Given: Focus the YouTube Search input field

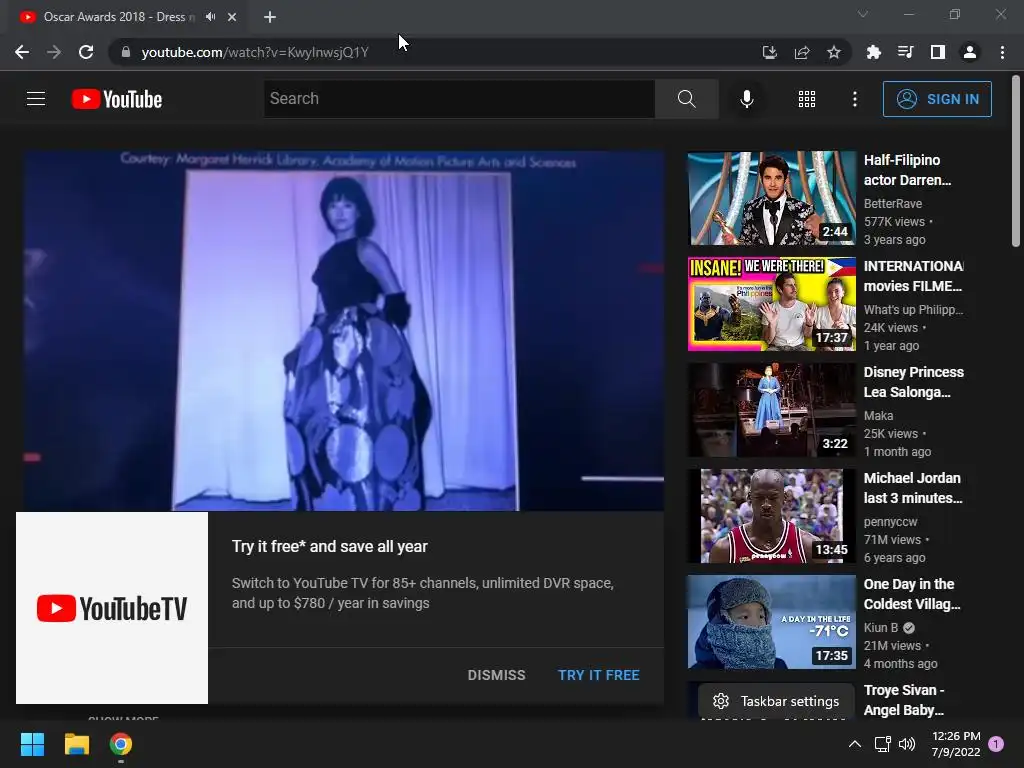Looking at the screenshot, I should click(459, 99).
